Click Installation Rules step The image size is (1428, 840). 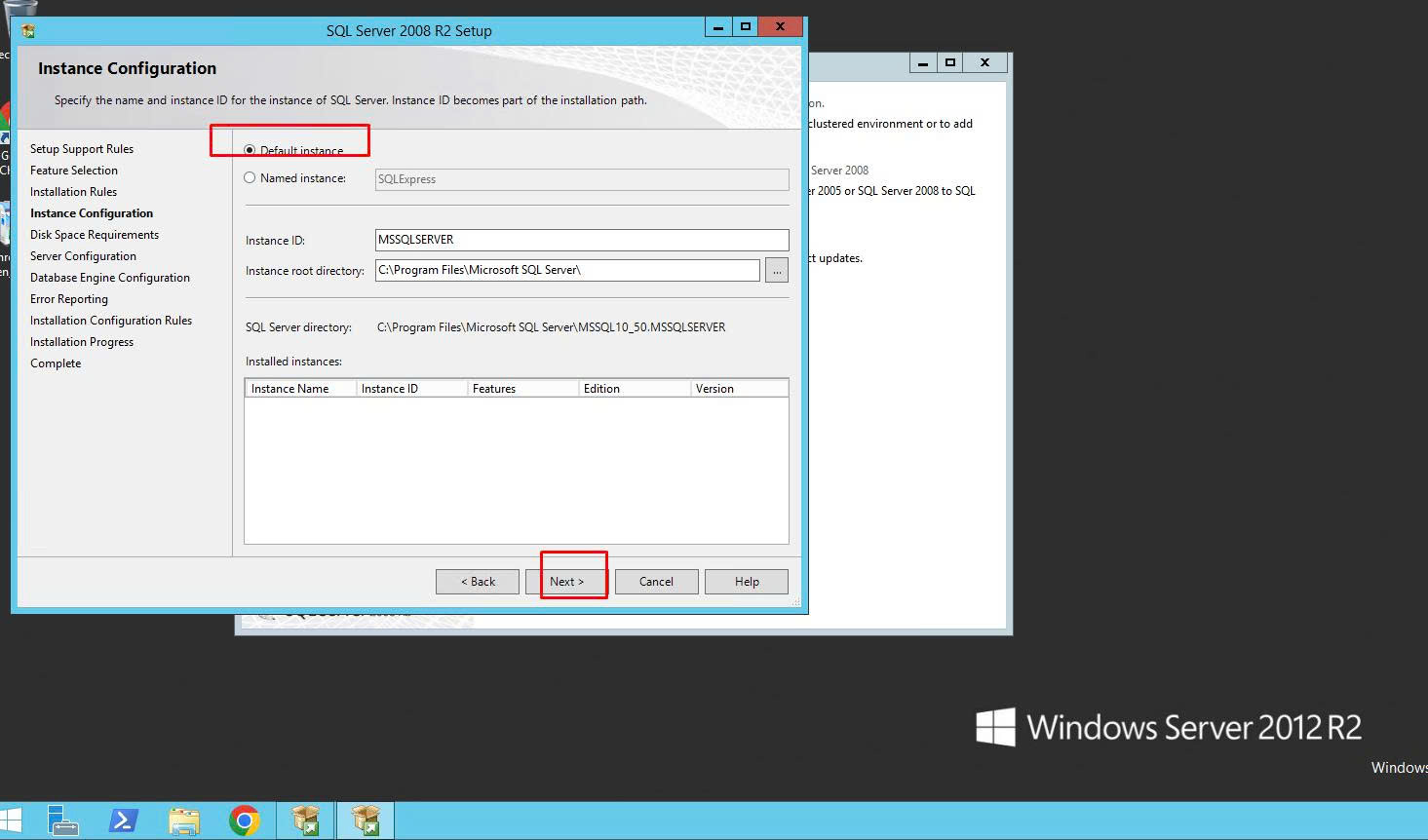73,192
